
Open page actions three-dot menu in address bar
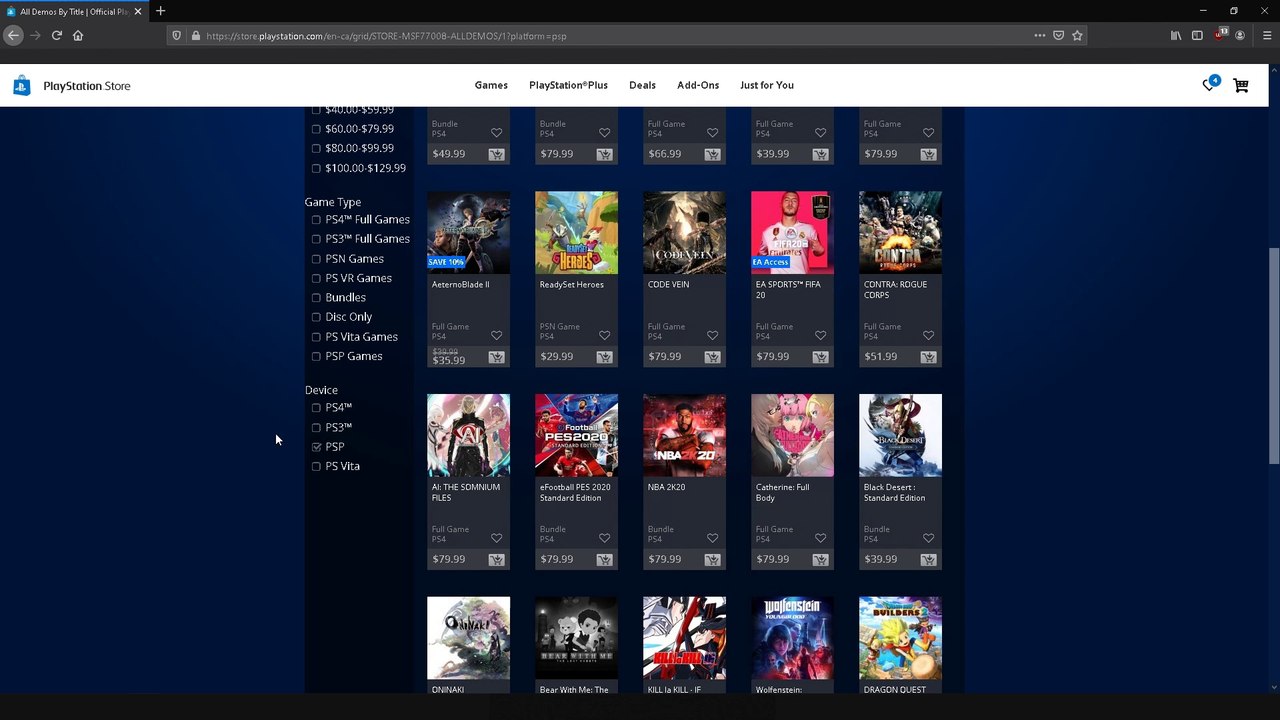tap(1040, 35)
